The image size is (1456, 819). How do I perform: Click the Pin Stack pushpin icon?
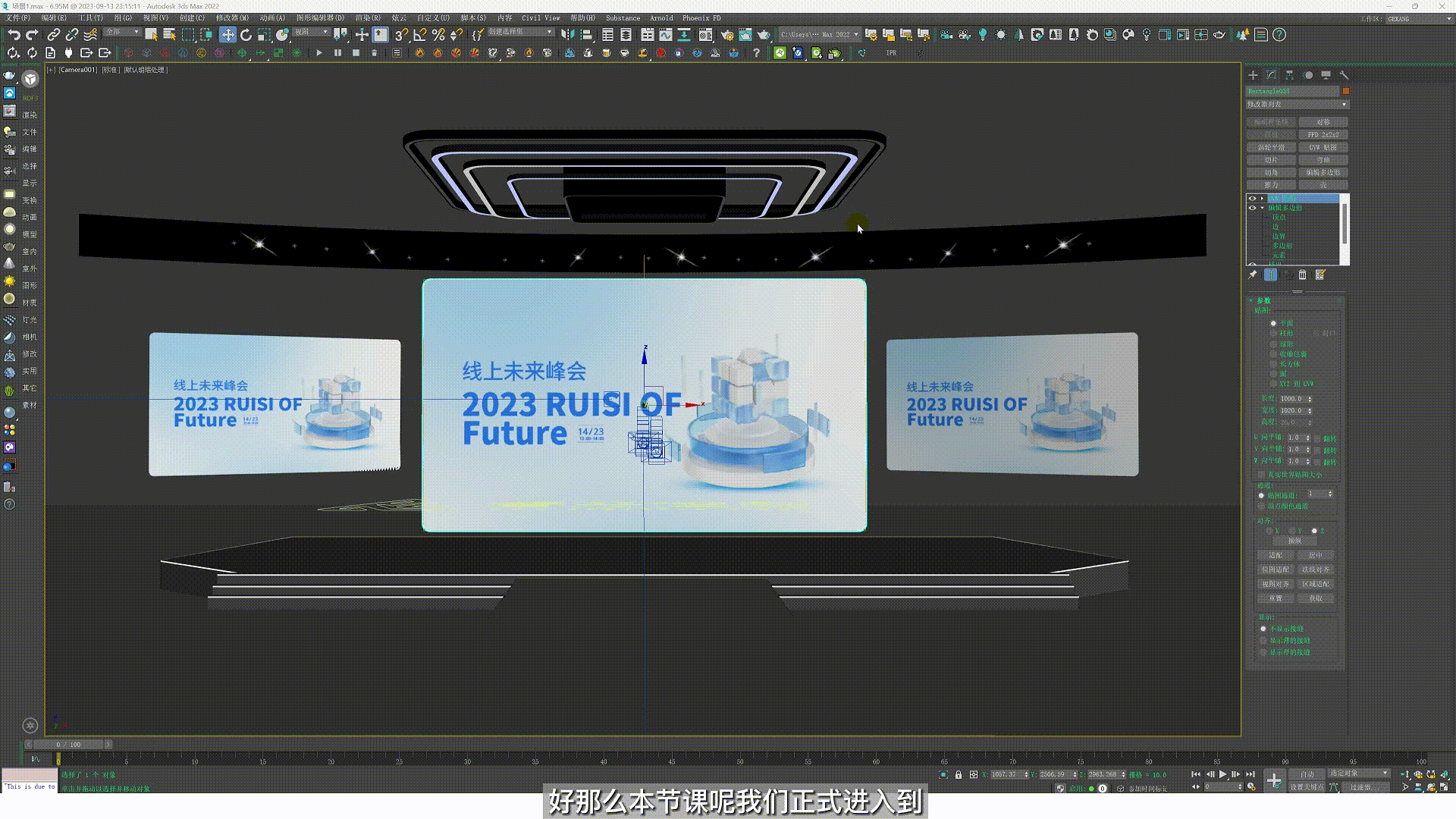[1253, 275]
